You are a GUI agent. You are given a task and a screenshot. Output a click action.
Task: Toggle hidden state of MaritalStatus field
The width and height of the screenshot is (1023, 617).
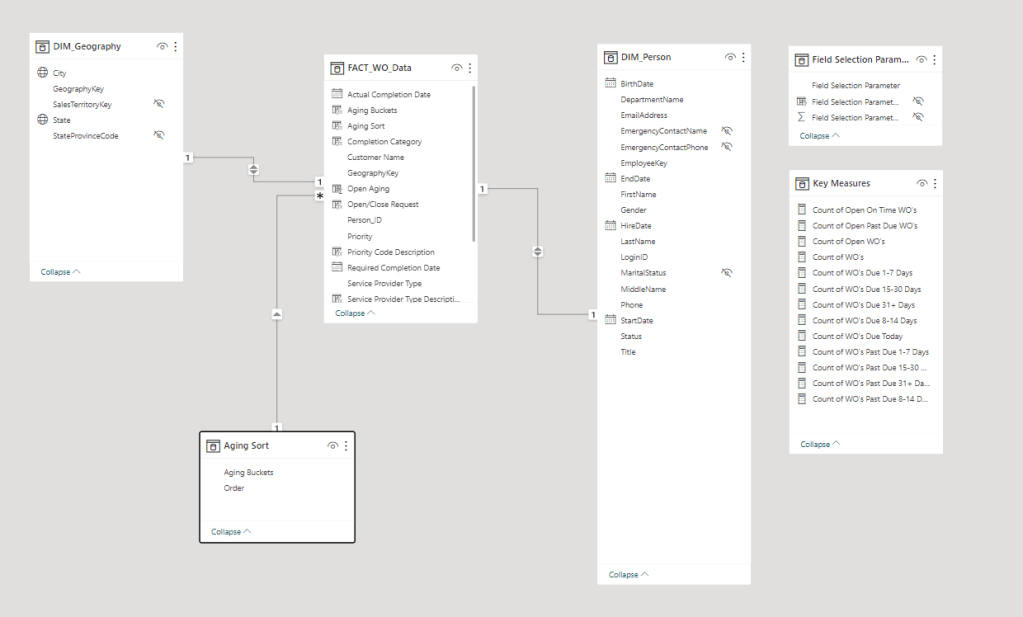coord(727,273)
